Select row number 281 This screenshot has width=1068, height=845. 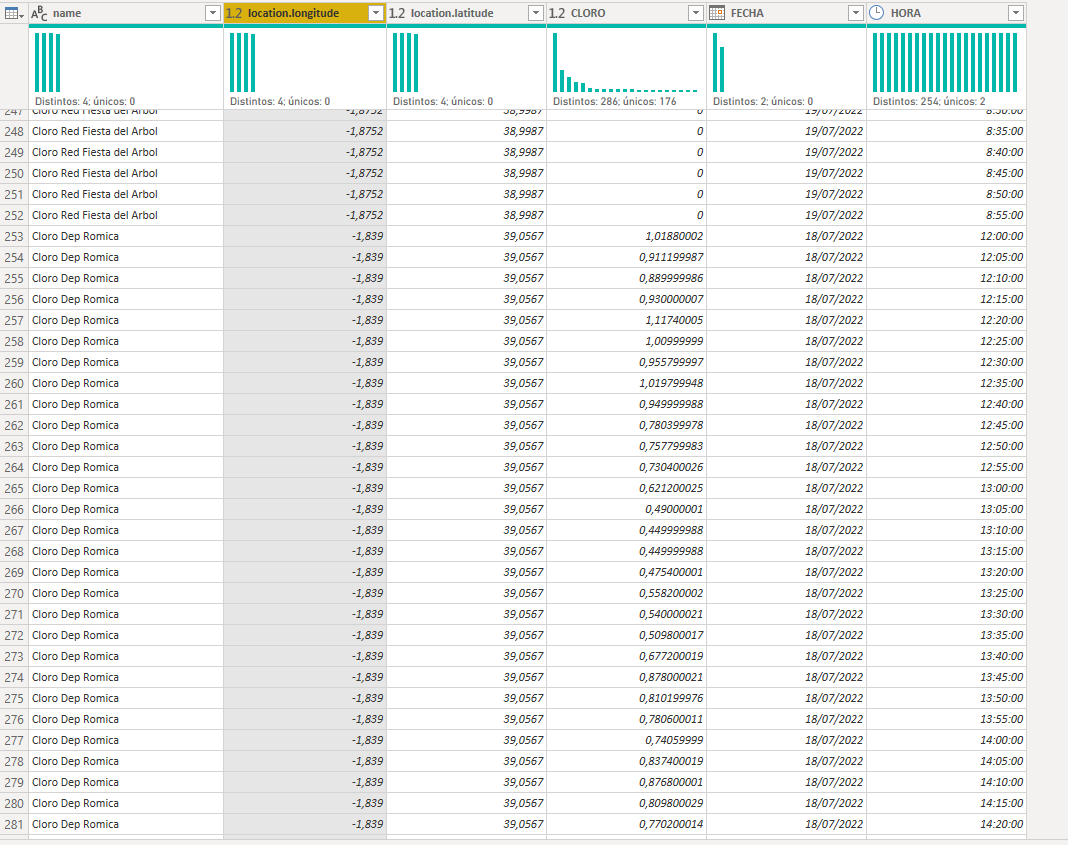click(14, 824)
